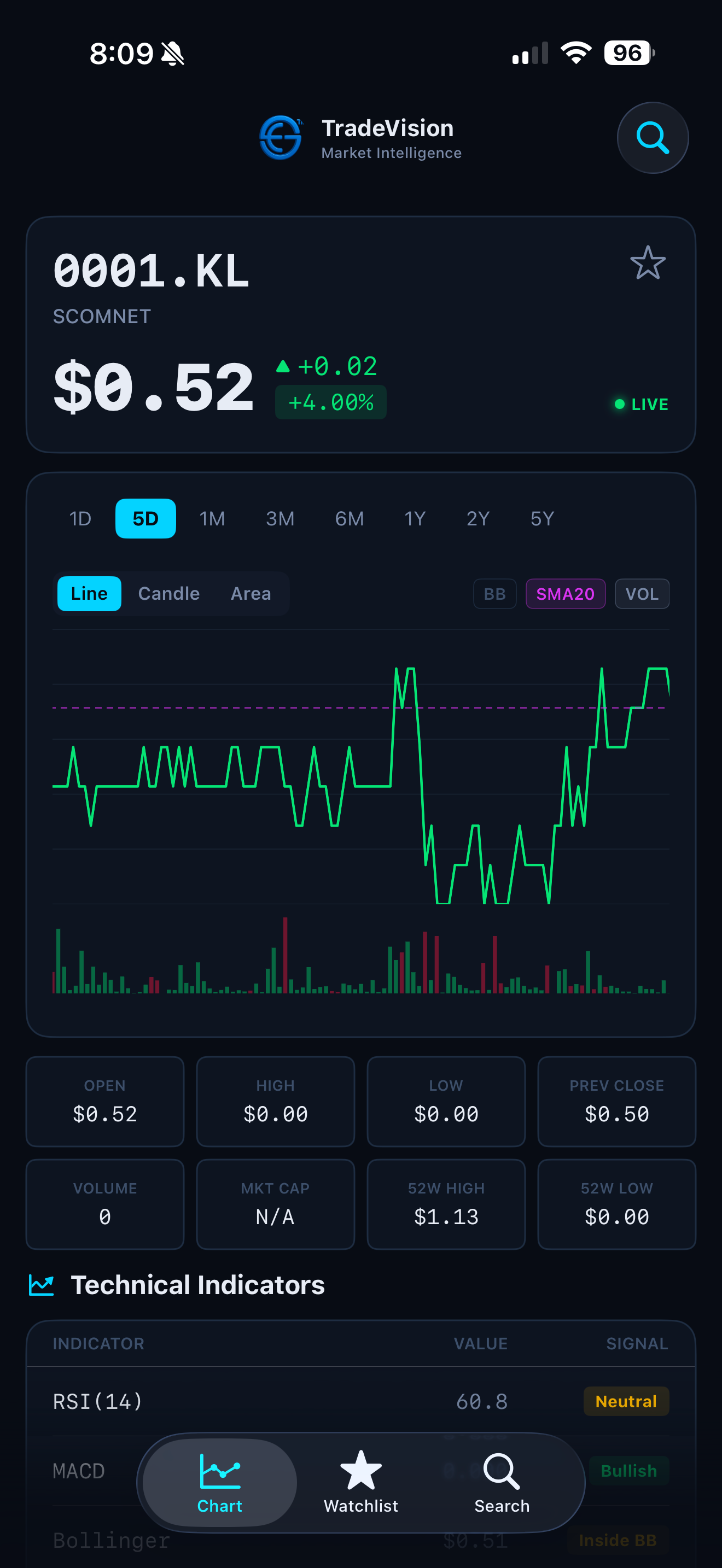Tap the VOLUME 0 stat card
This screenshot has width=722, height=1568.
click(x=104, y=1204)
